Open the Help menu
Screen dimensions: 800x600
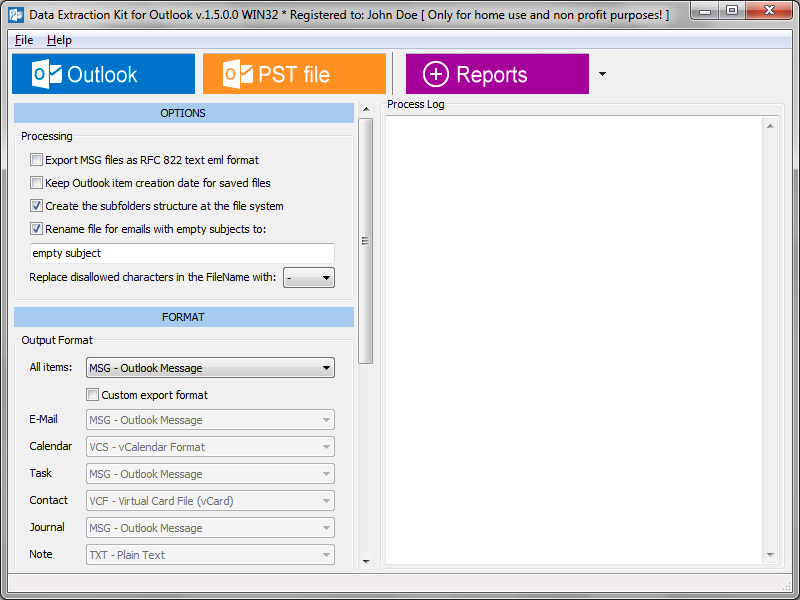59,40
